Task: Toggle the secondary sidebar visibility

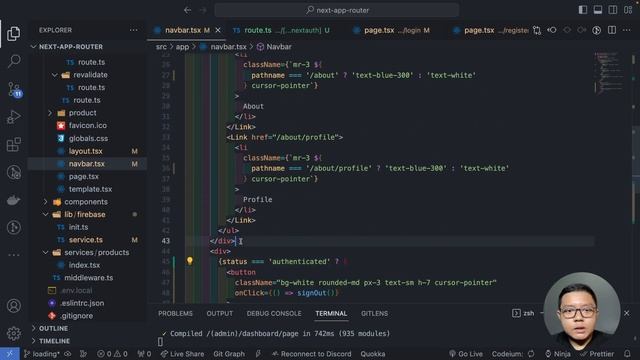Action: [x=613, y=10]
